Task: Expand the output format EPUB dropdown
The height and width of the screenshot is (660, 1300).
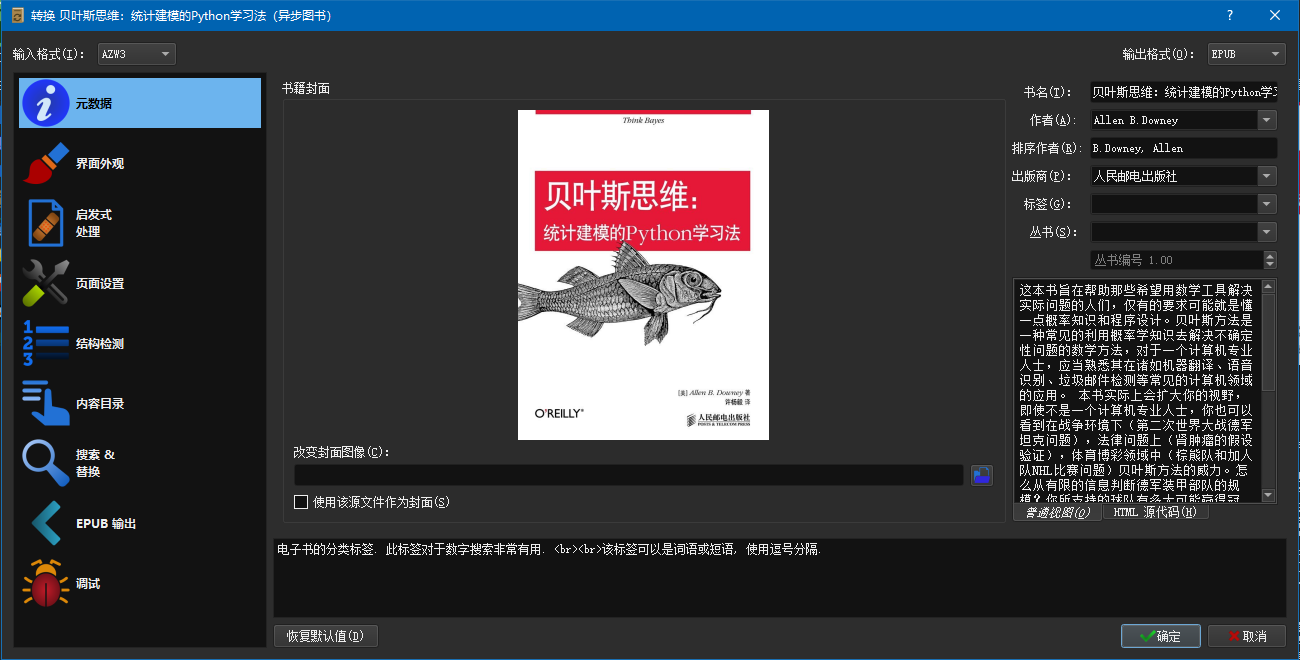Action: point(1275,54)
